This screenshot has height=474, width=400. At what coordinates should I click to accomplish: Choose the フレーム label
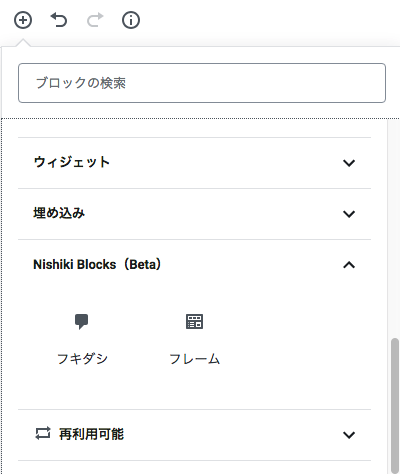195,359
